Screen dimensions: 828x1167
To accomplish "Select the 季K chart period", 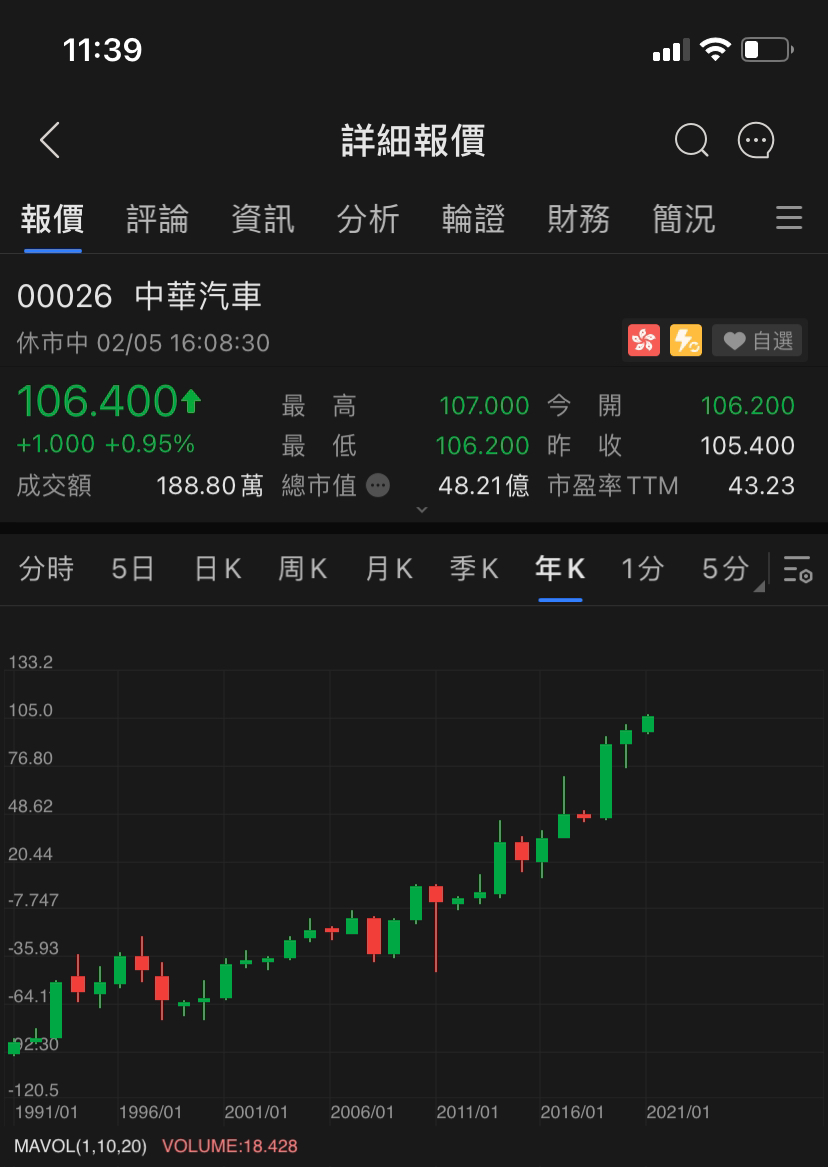I will 474,569.
